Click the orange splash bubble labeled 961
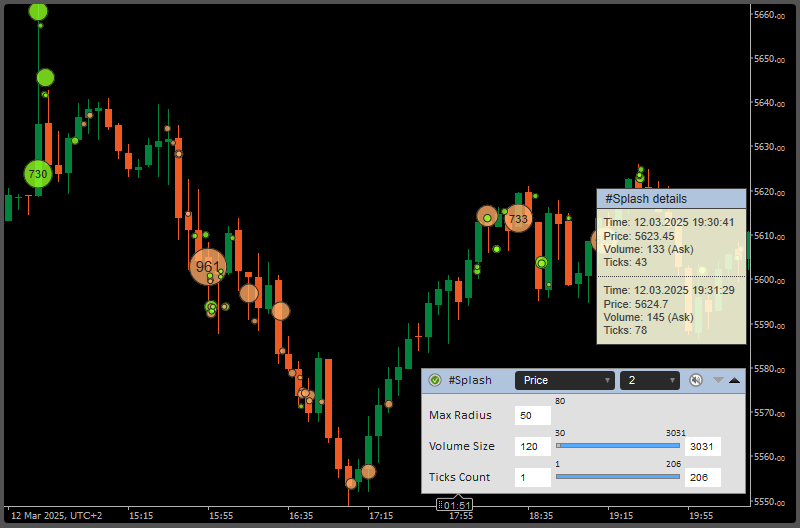 (x=208, y=267)
